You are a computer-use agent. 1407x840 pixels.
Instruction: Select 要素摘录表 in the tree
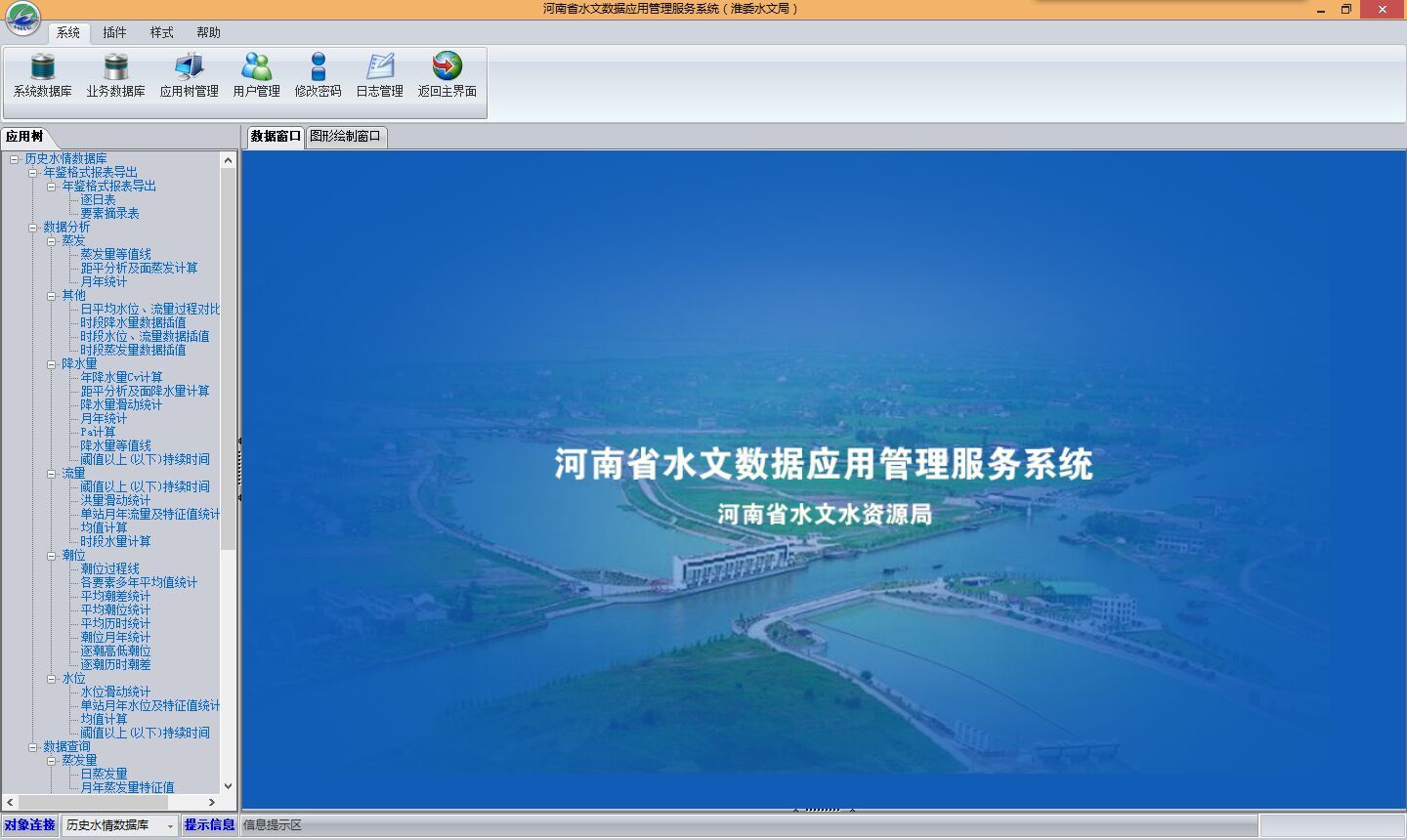pos(109,213)
